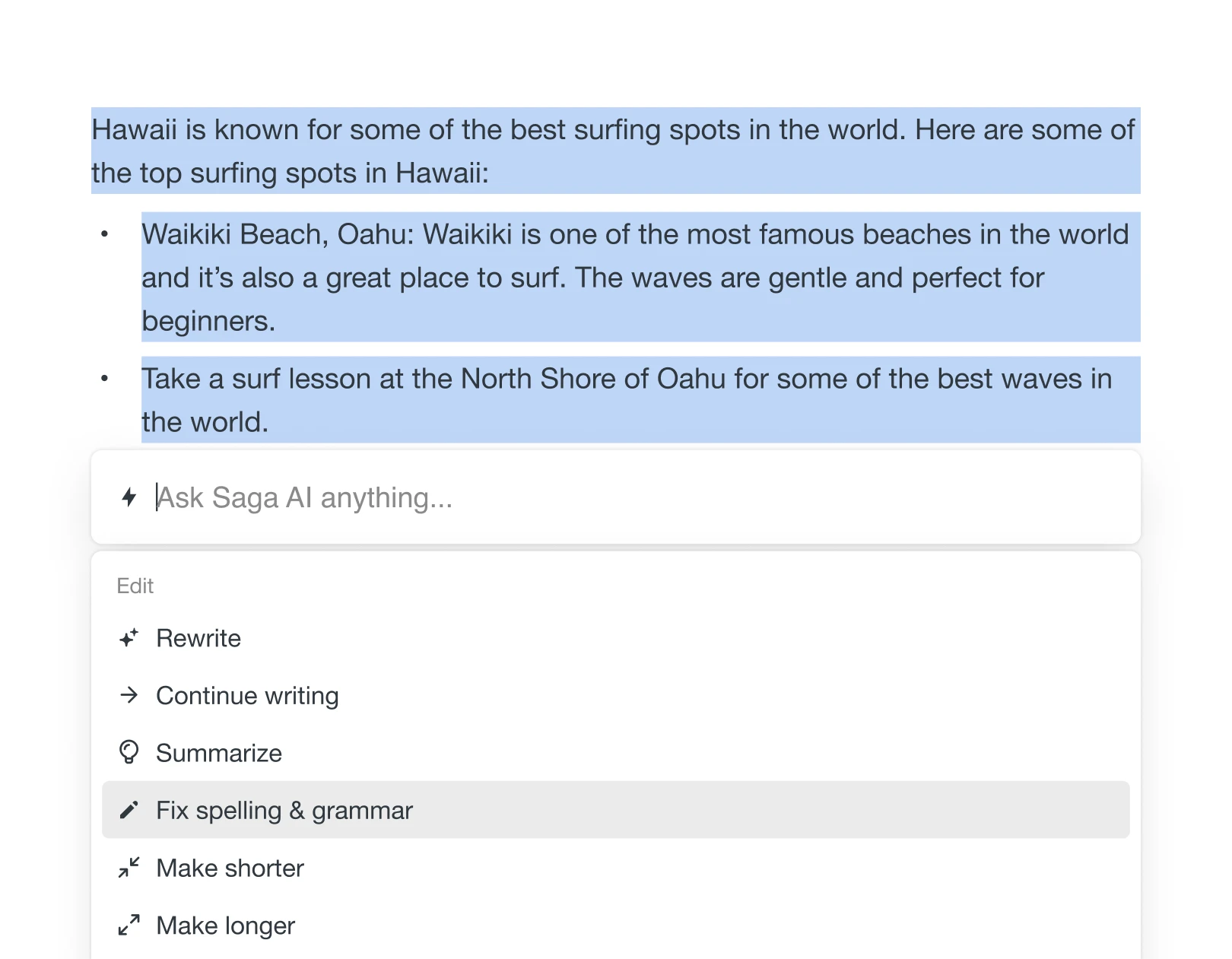Click the Edit section heading
Screen dimensions: 1232x959
pos(135,586)
